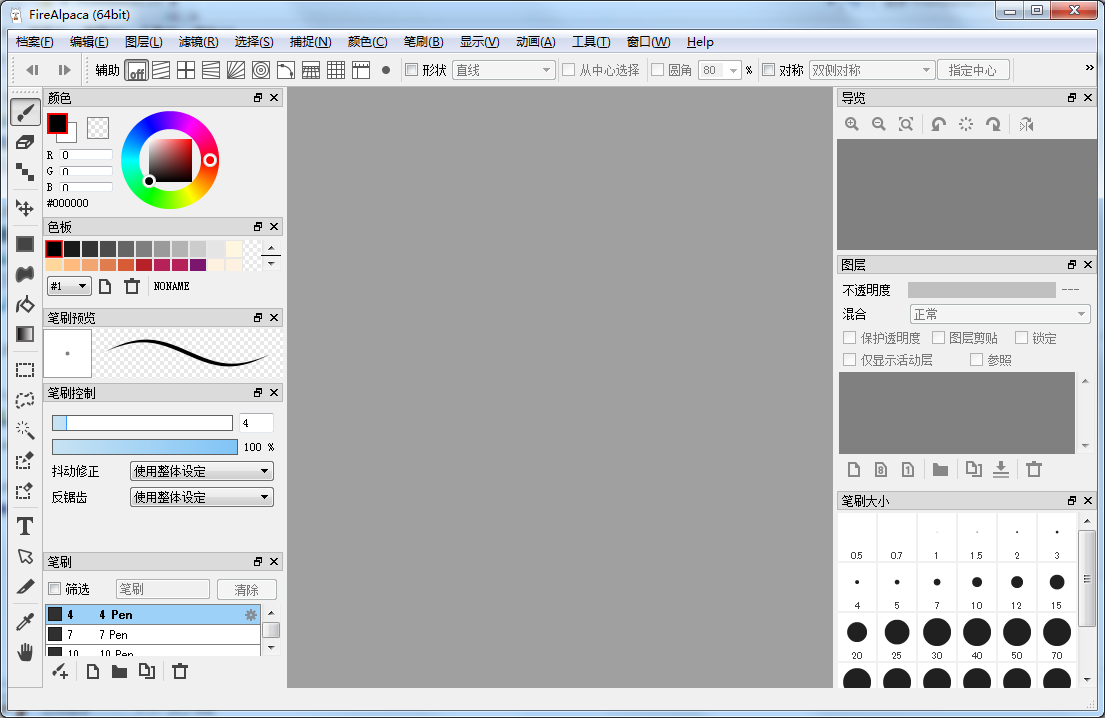The width and height of the screenshot is (1105, 718).
Task: Open the 滤镜(R) filter menu
Action: tap(198, 42)
